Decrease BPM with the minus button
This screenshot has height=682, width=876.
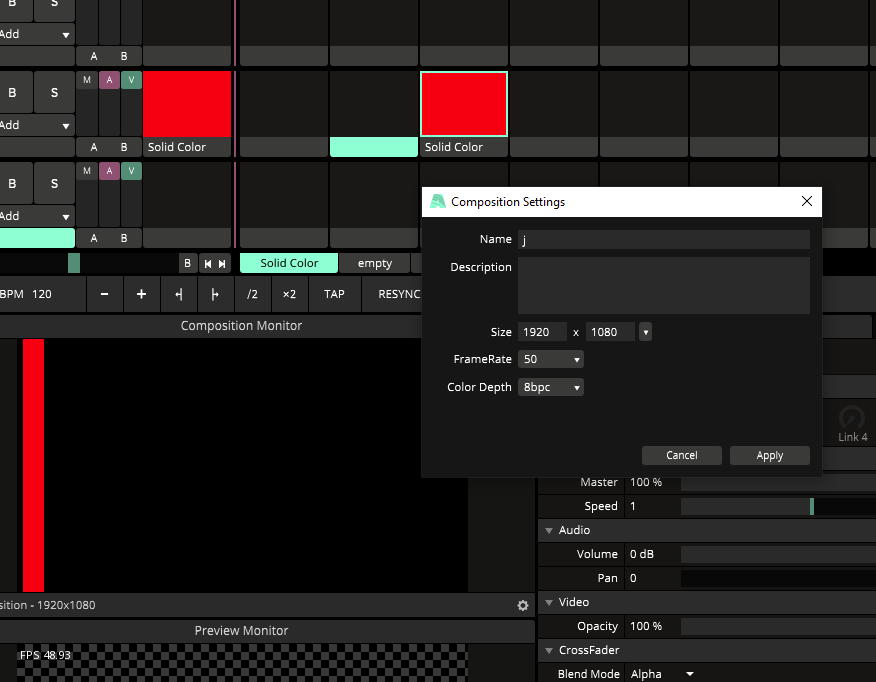(104, 294)
